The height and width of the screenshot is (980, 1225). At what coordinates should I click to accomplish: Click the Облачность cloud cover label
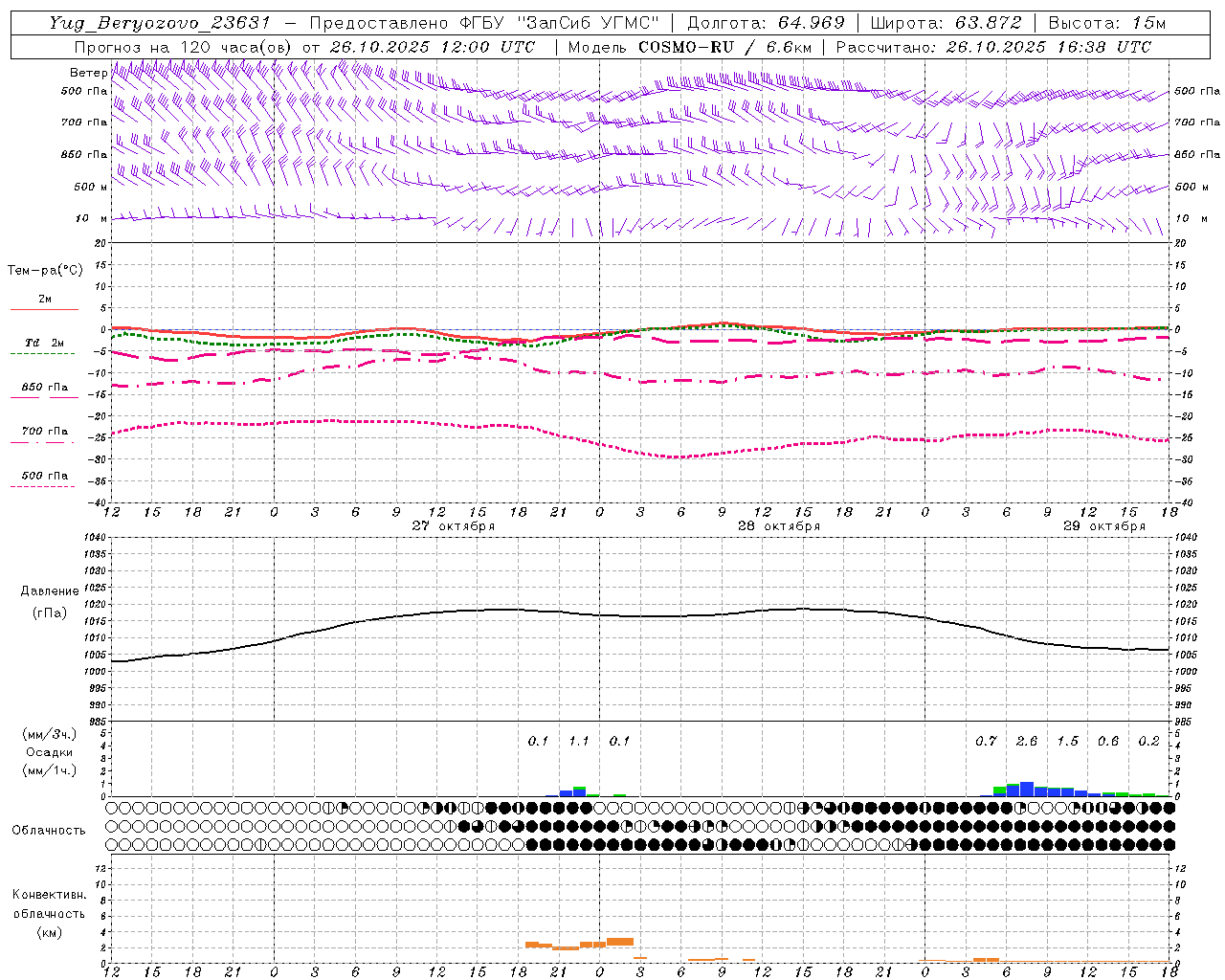click(x=49, y=831)
